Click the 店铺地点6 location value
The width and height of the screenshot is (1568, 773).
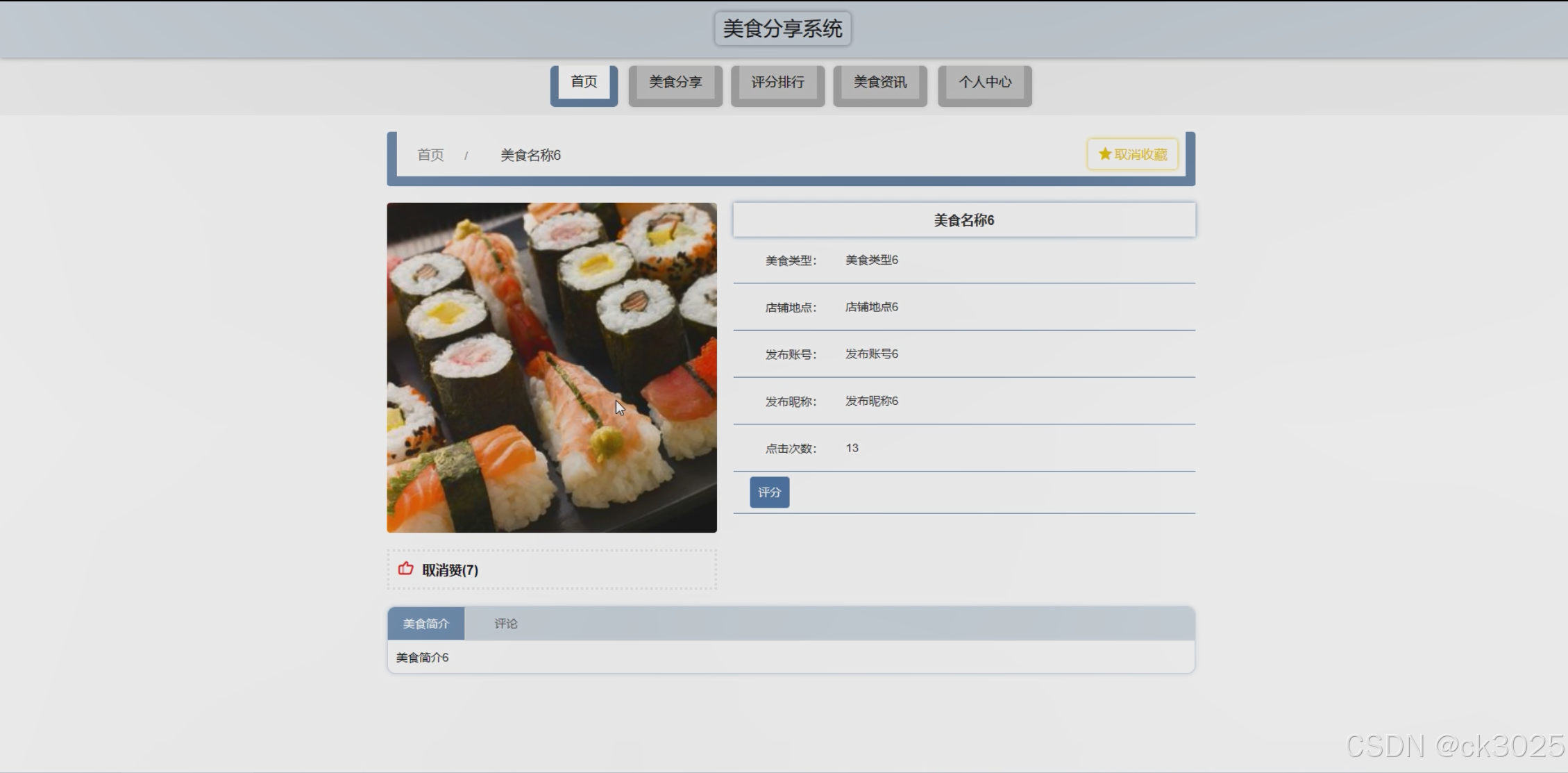pyautogui.click(x=871, y=307)
